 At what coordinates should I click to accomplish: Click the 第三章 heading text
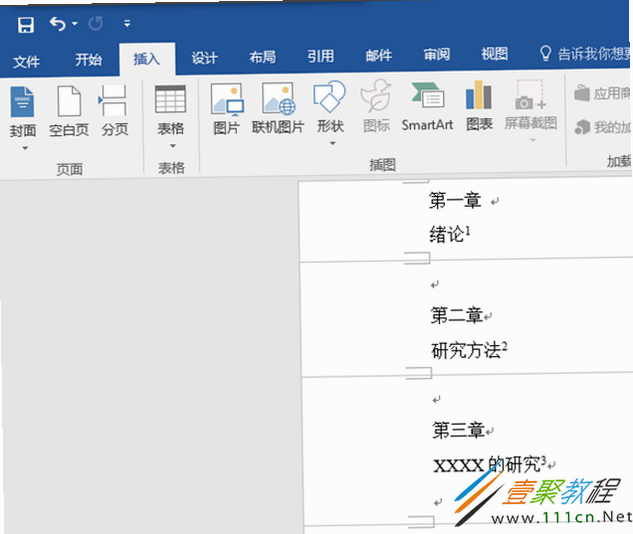point(459,430)
